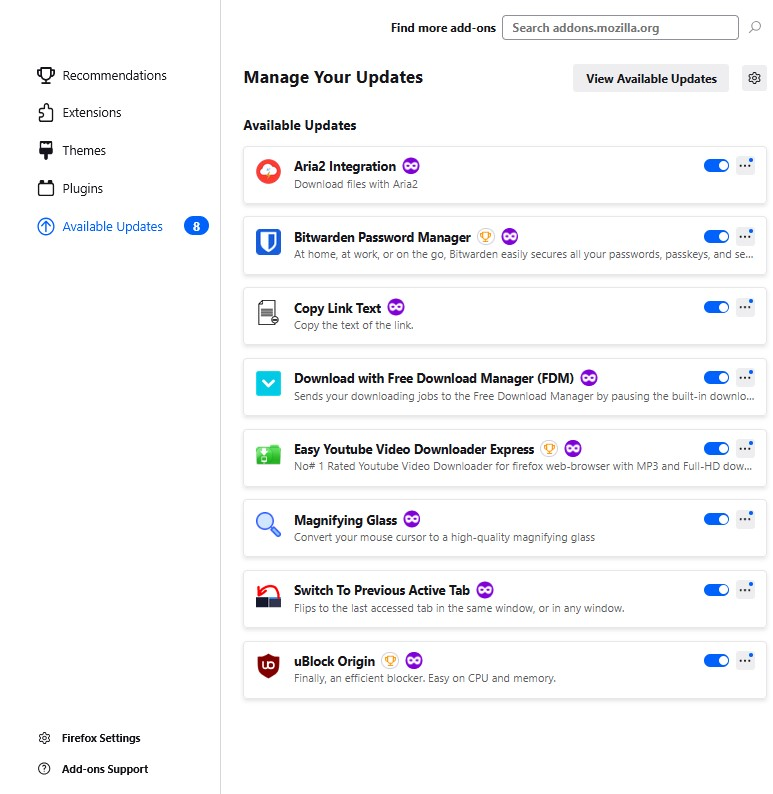Click the Bitwarden Password Manager icon
Viewport: 773px width, 794px height.
(x=268, y=242)
